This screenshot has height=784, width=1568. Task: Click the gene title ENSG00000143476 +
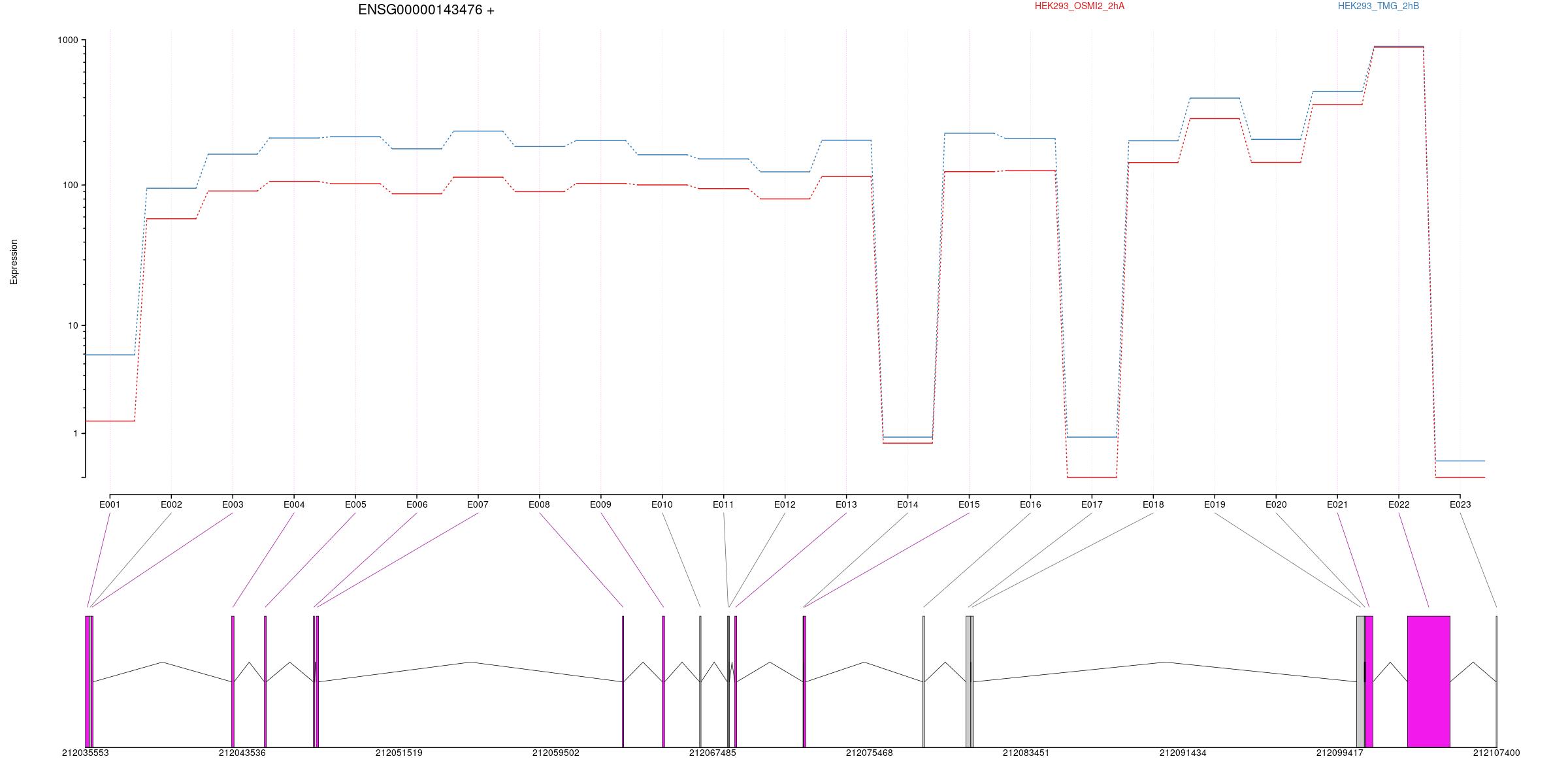426,10
